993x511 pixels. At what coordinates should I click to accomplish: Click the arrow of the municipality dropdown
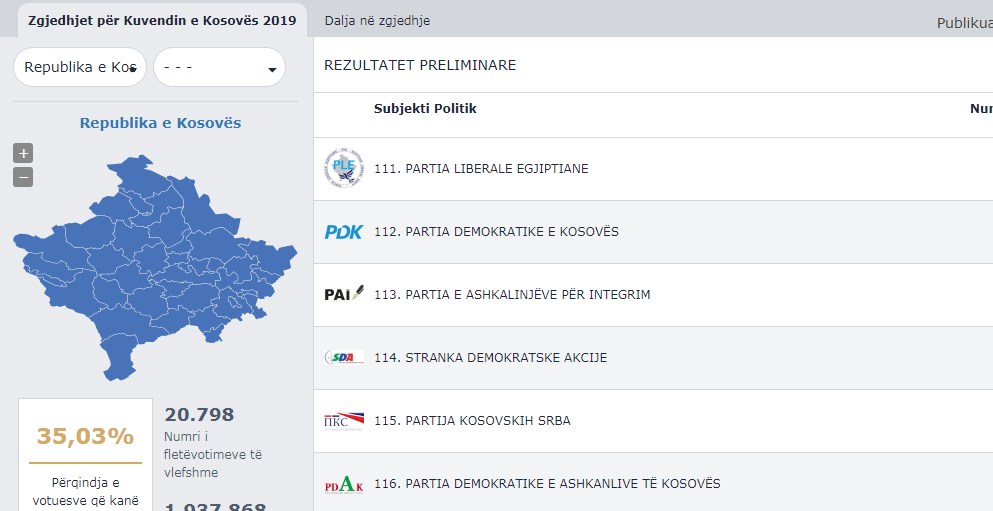(x=272, y=70)
